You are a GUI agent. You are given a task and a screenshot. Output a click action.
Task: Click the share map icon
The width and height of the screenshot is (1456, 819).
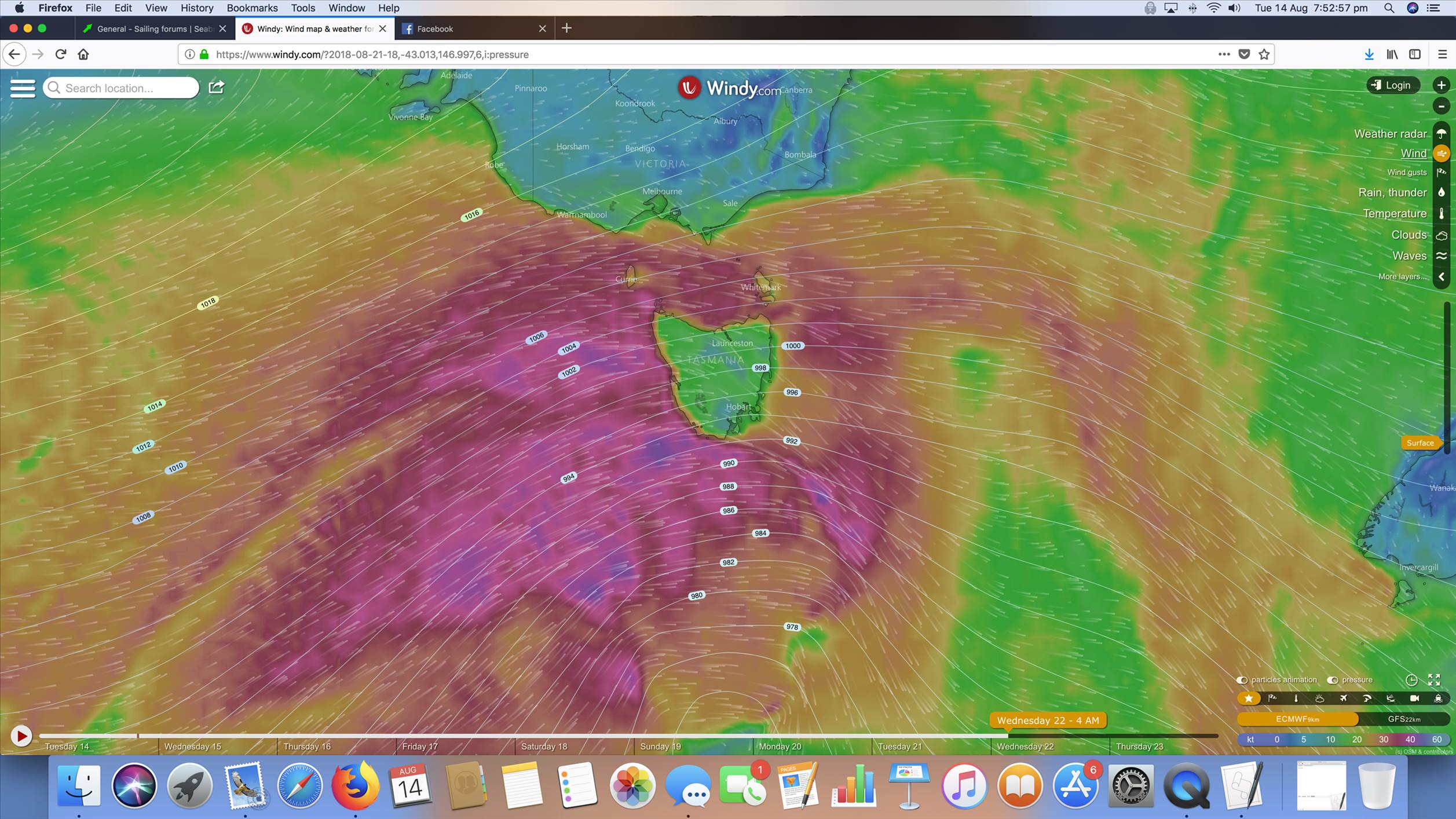click(216, 87)
